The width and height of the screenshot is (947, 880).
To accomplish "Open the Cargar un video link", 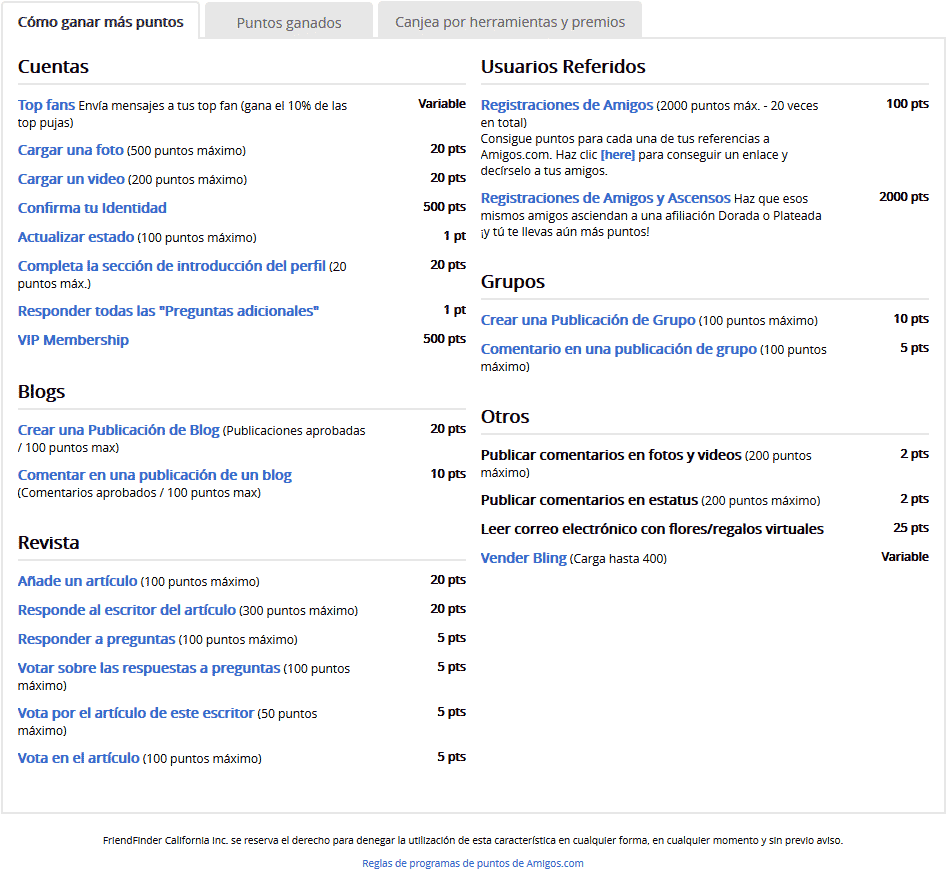I will 71,179.
